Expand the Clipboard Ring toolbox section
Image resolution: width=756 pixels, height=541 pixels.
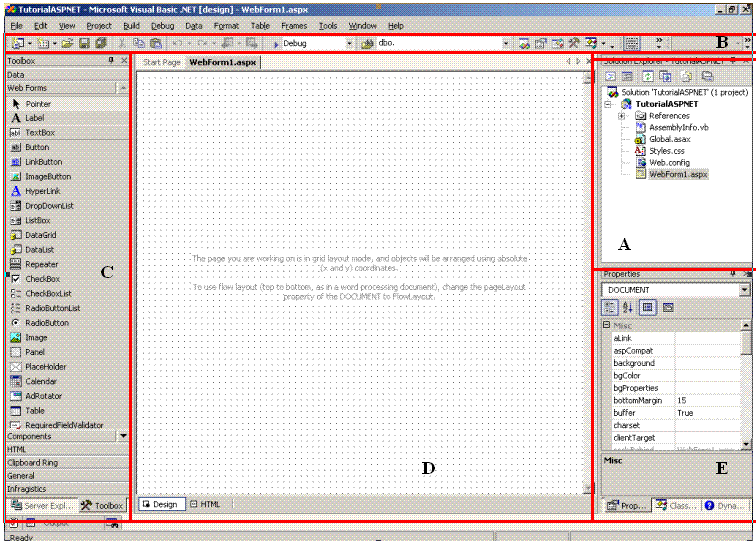click(68, 462)
